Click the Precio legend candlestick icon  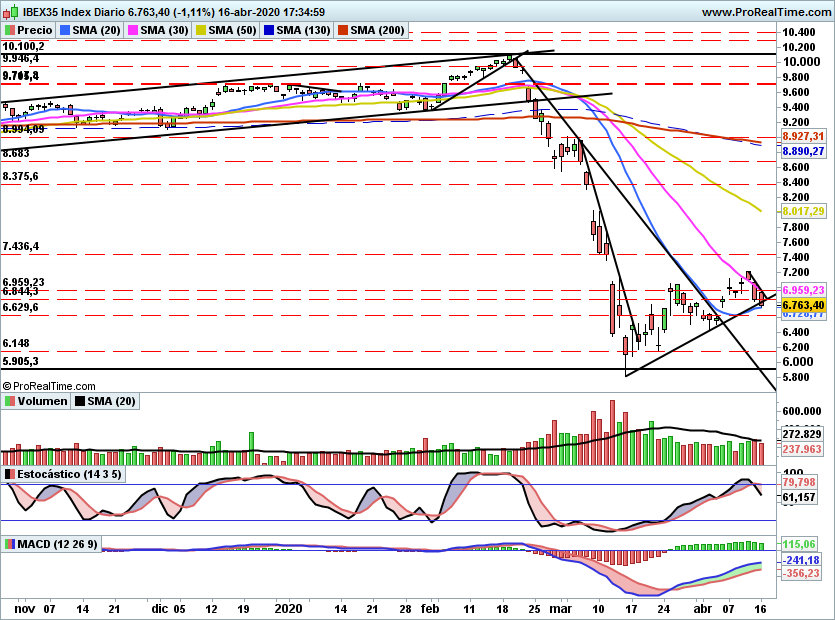click(x=9, y=30)
